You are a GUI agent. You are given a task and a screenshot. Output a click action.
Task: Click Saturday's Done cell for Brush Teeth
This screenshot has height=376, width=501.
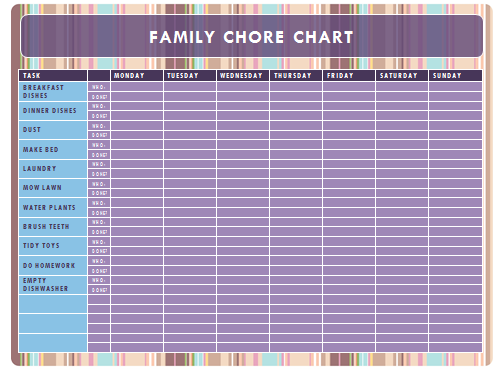[x=402, y=232]
